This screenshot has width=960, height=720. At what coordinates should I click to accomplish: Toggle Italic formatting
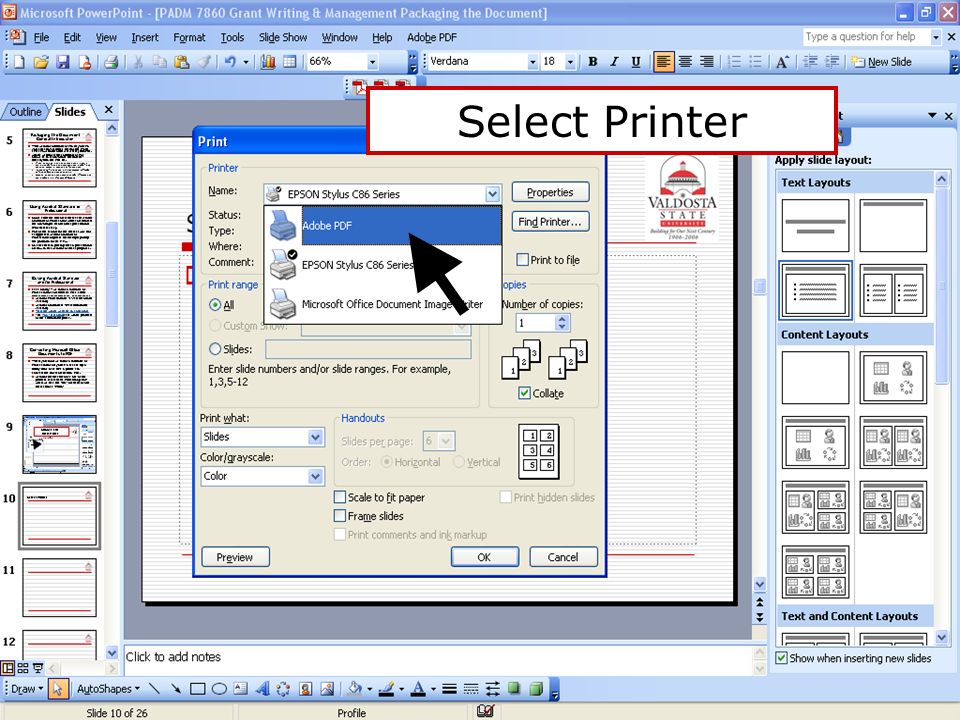pos(614,62)
